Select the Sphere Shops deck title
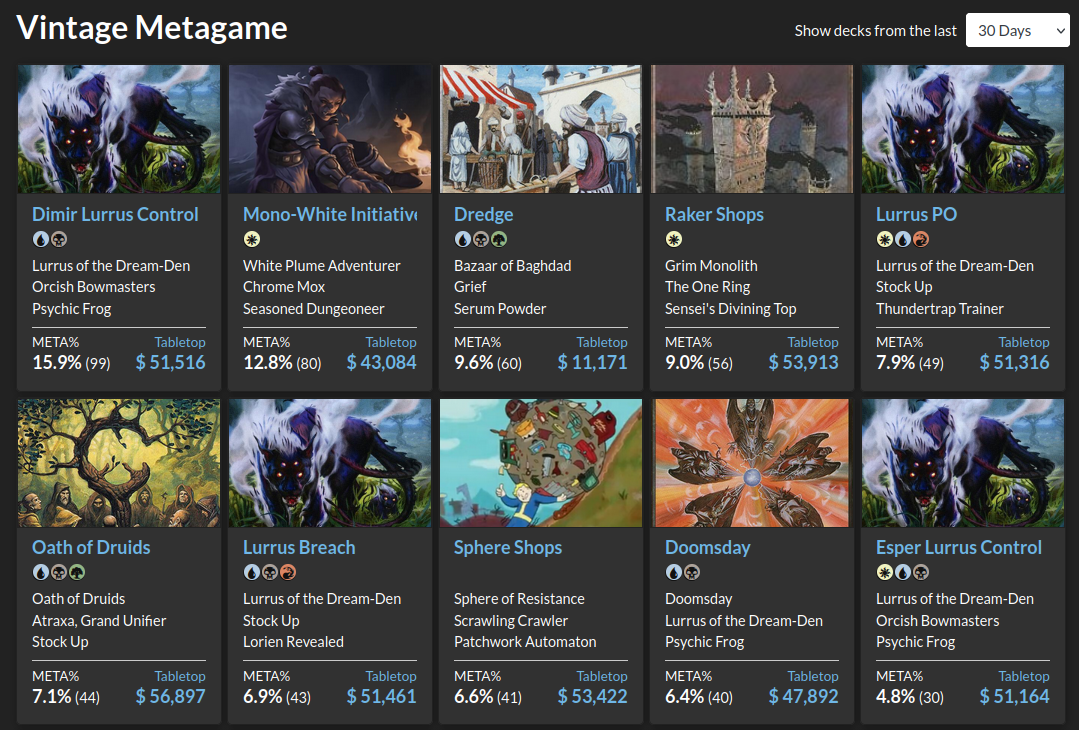Image resolution: width=1079 pixels, height=730 pixels. (x=508, y=547)
